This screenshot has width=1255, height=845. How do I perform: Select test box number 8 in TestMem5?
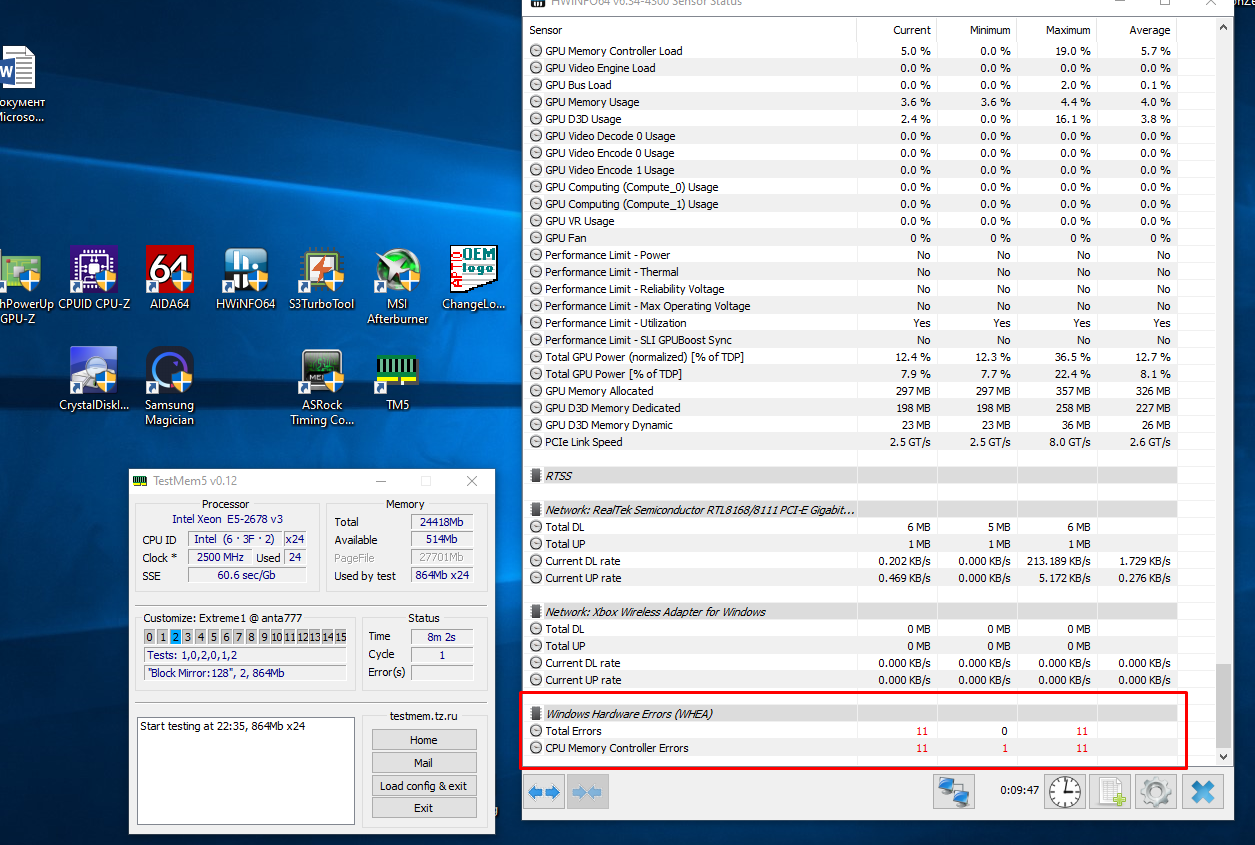tap(251, 637)
